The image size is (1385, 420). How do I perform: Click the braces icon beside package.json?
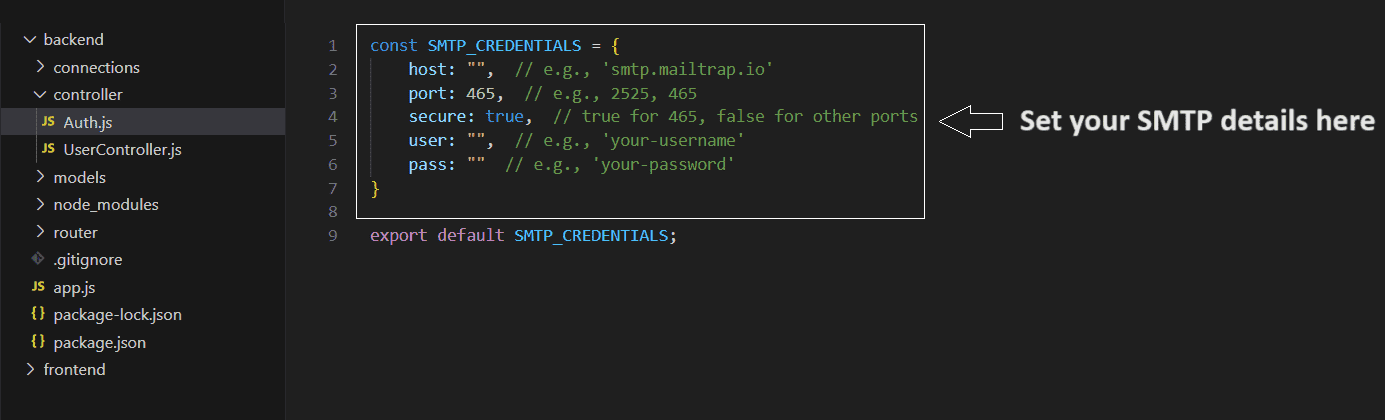(x=38, y=342)
